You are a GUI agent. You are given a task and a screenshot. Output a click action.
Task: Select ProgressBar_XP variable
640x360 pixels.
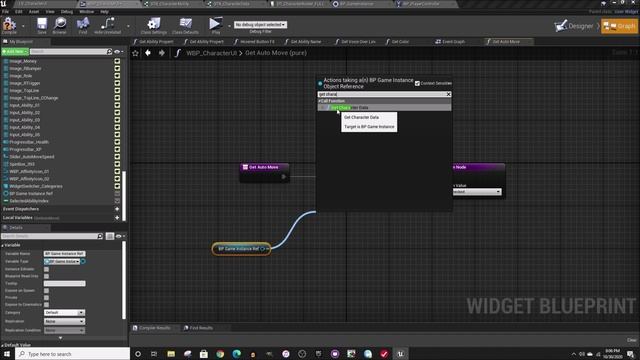(25, 149)
